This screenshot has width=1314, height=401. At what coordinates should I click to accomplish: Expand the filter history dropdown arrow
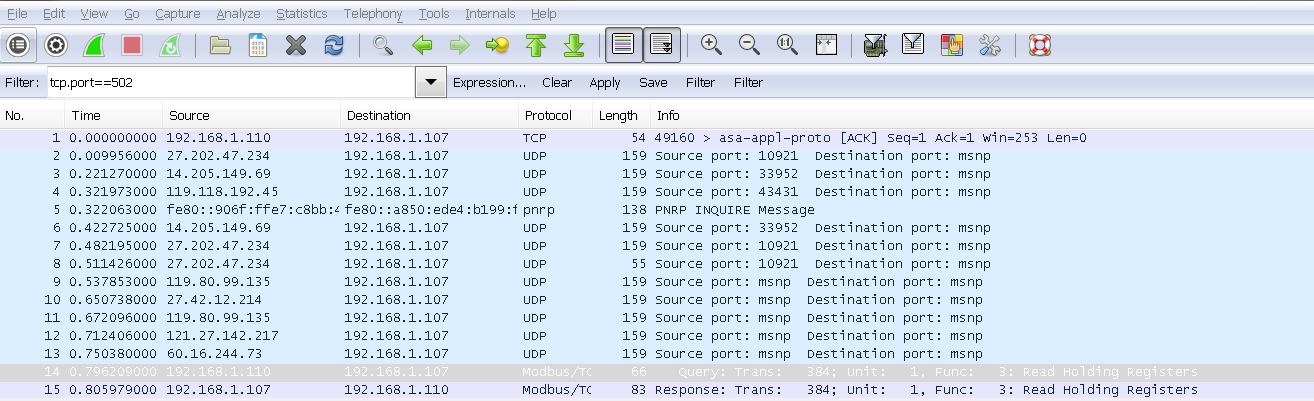(430, 83)
